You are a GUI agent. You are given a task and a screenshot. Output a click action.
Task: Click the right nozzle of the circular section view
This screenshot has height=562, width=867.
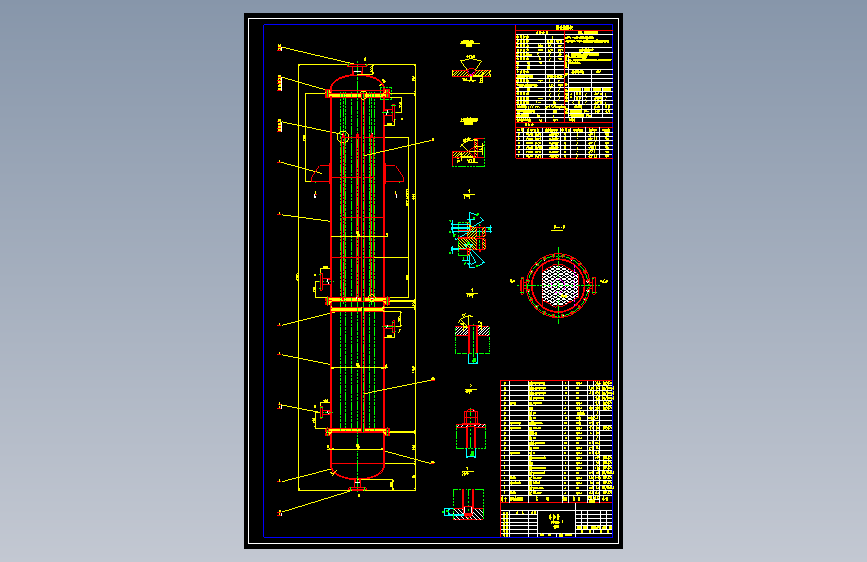(x=593, y=285)
